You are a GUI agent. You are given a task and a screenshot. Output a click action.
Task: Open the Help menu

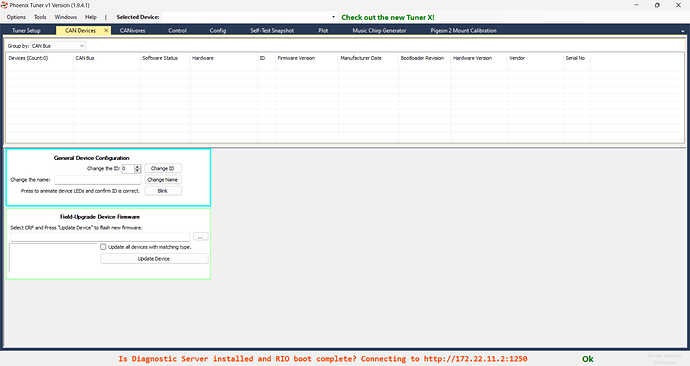point(91,17)
